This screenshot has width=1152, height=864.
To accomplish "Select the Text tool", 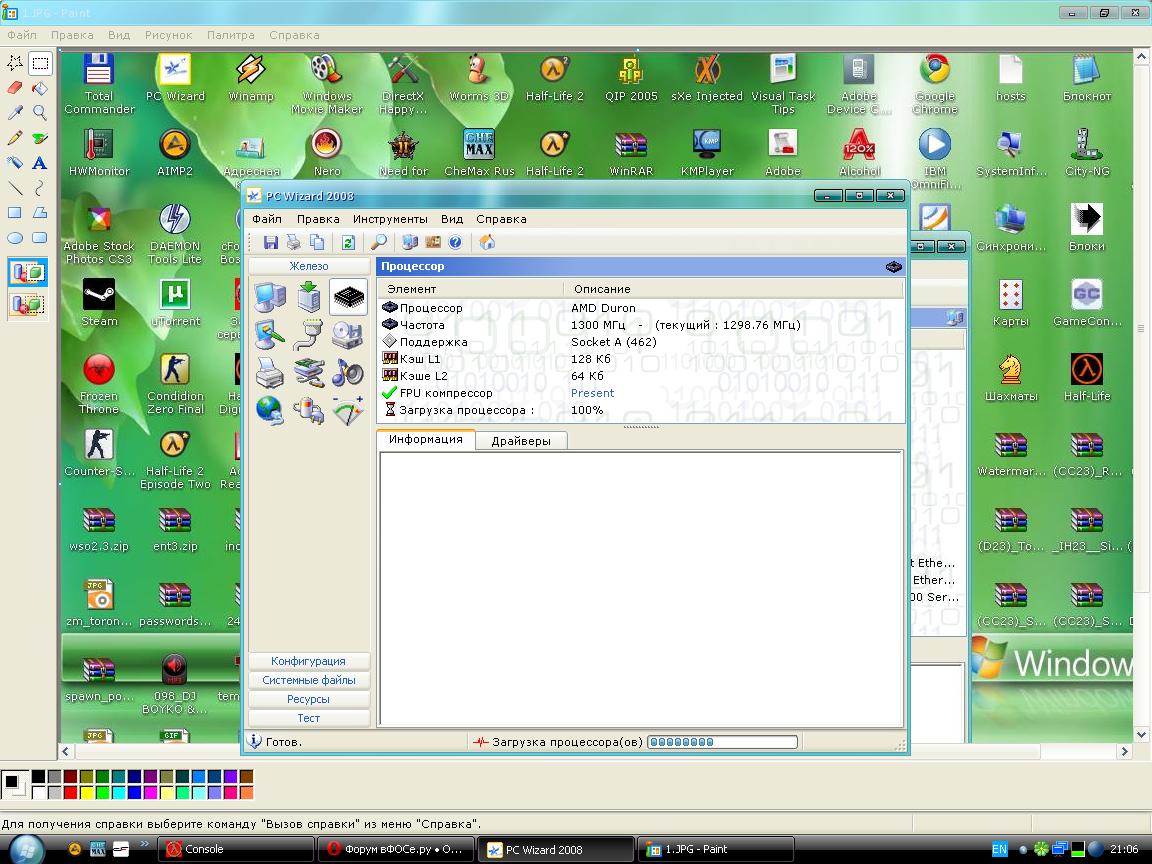I will click(x=40, y=163).
